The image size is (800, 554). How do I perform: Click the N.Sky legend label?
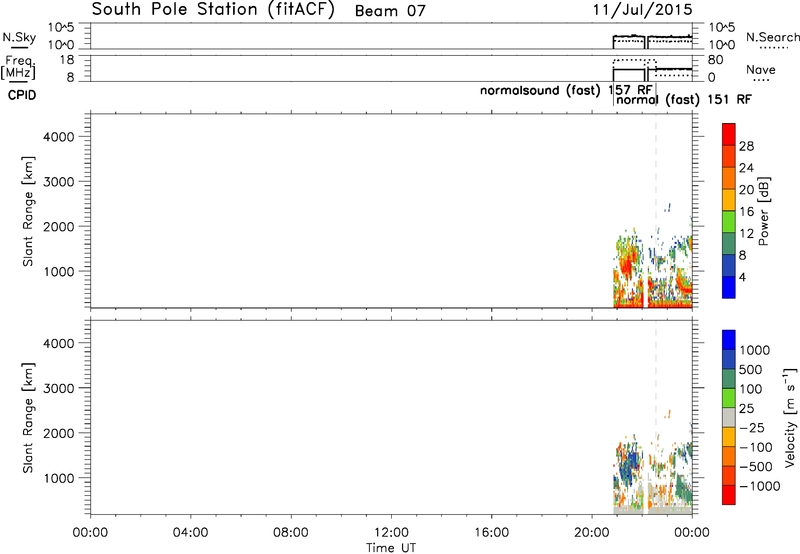click(19, 37)
